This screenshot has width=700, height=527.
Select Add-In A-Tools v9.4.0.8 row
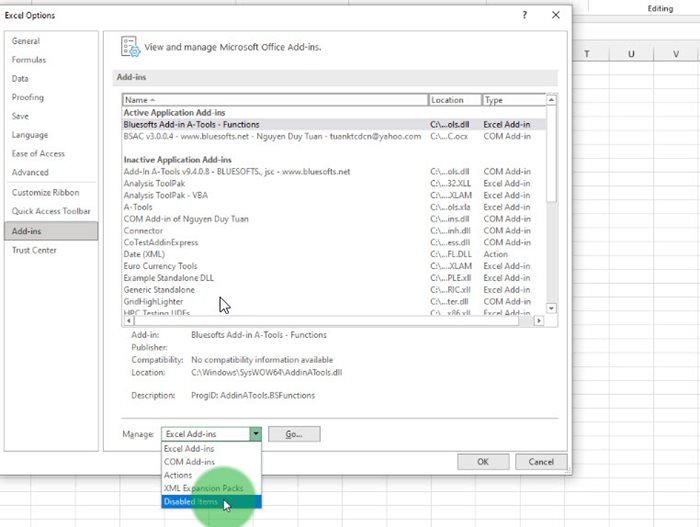click(334, 171)
